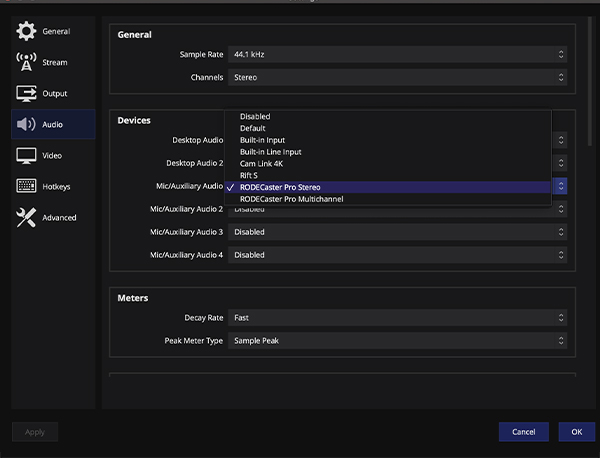
Task: Switch to Video settings label
Action: (x=52, y=155)
